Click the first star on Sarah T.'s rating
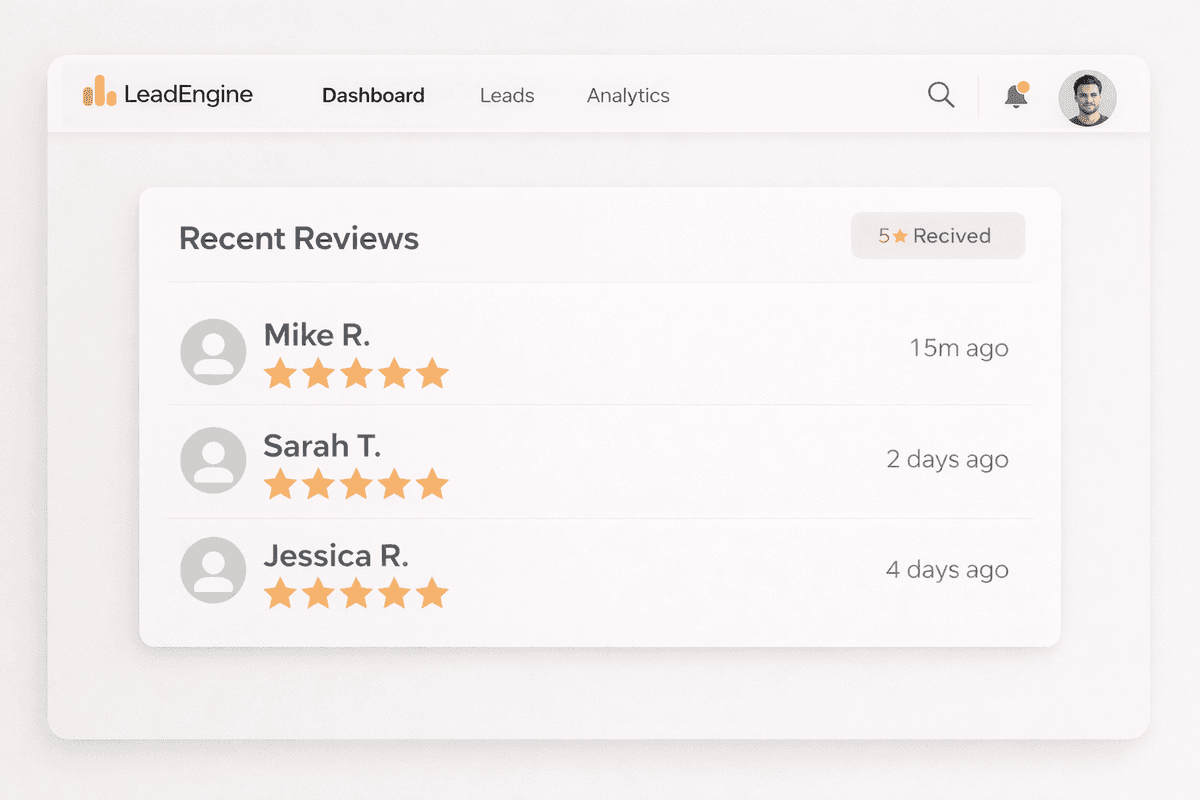Image resolution: width=1200 pixels, height=800 pixels. tap(279, 483)
